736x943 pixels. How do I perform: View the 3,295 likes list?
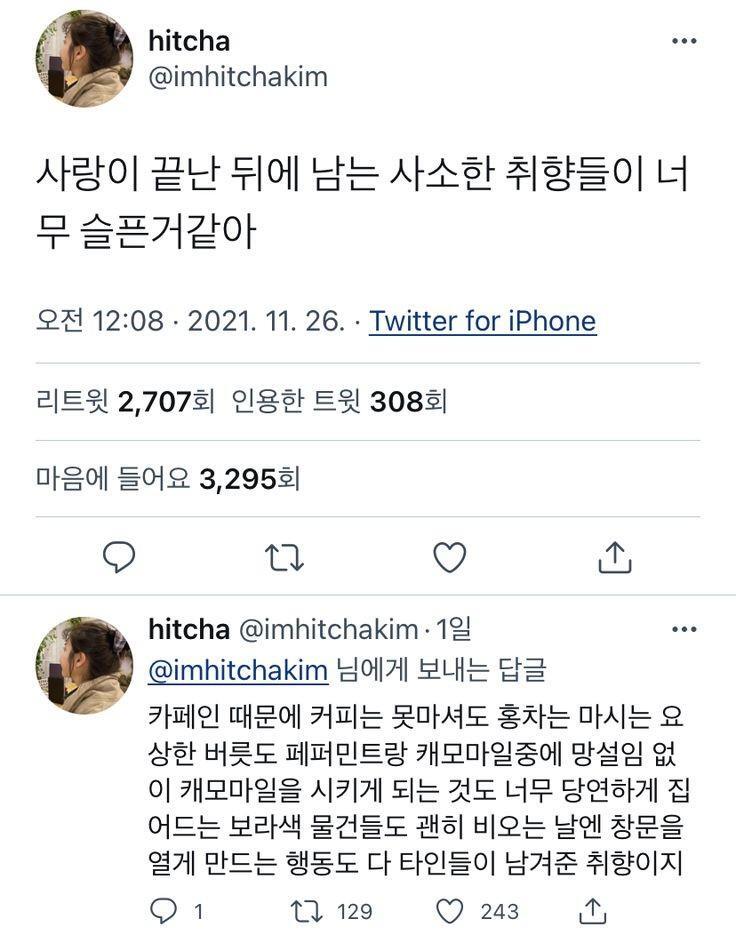tap(168, 479)
